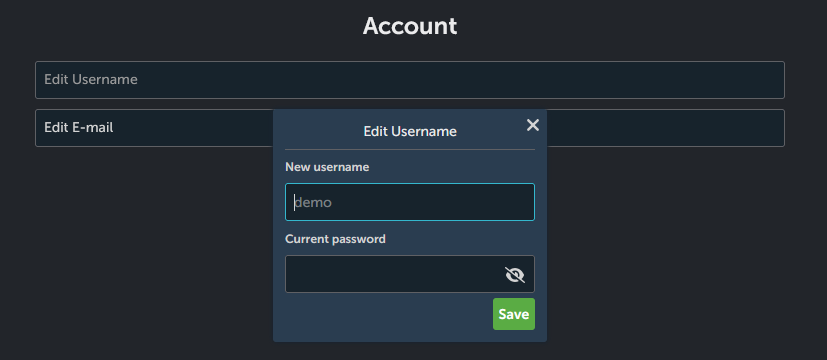Screen dimensions: 827x360
Task: Click the Current password field
Action: (x=410, y=274)
